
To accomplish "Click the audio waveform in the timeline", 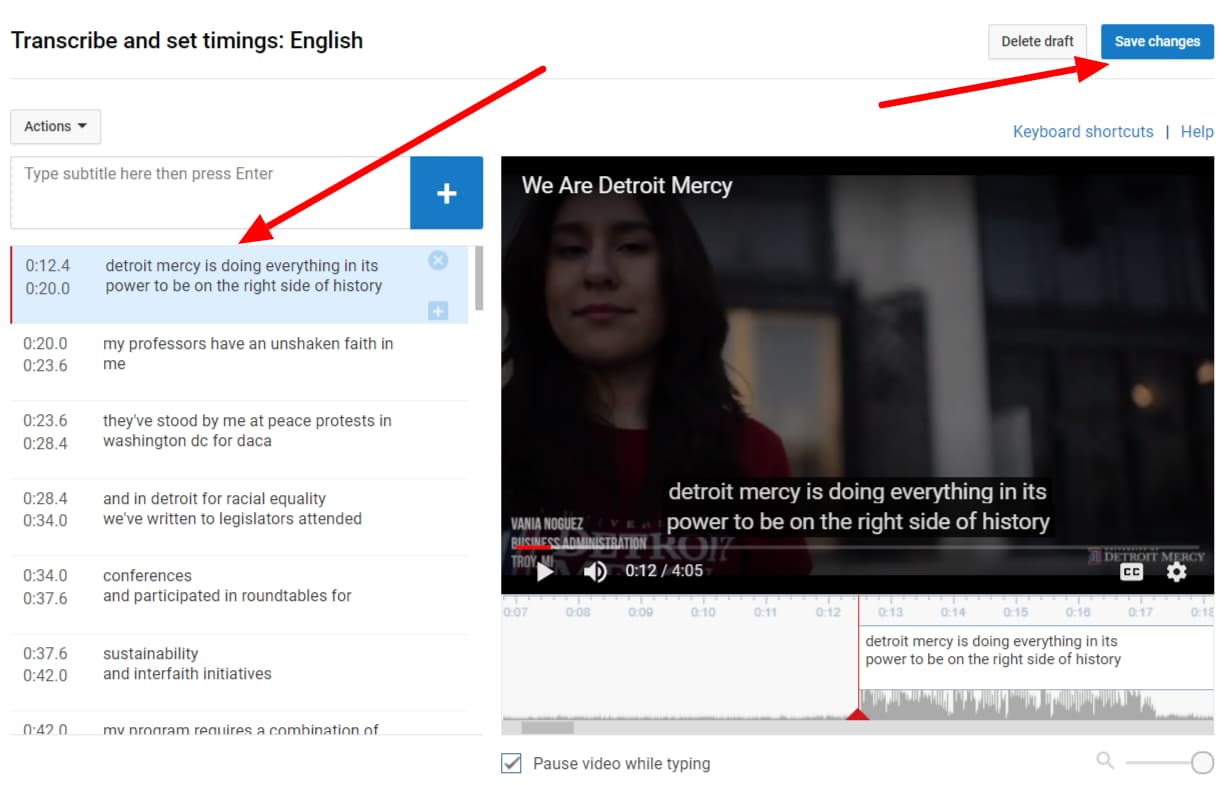I will (x=1036, y=704).
